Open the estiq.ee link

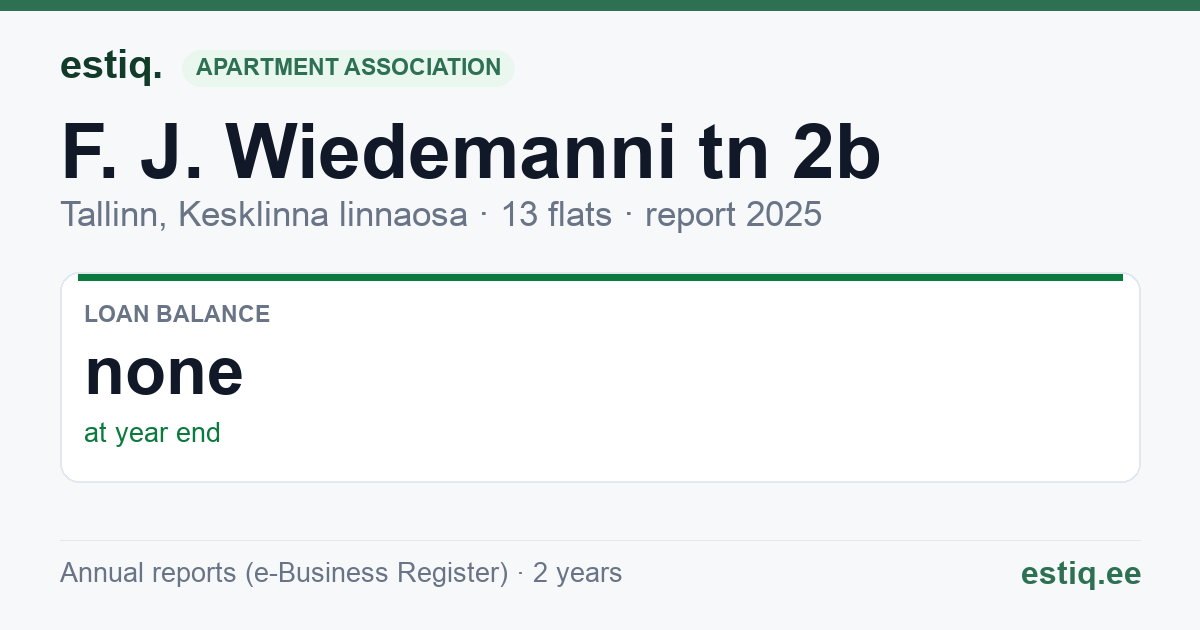coord(1080,573)
